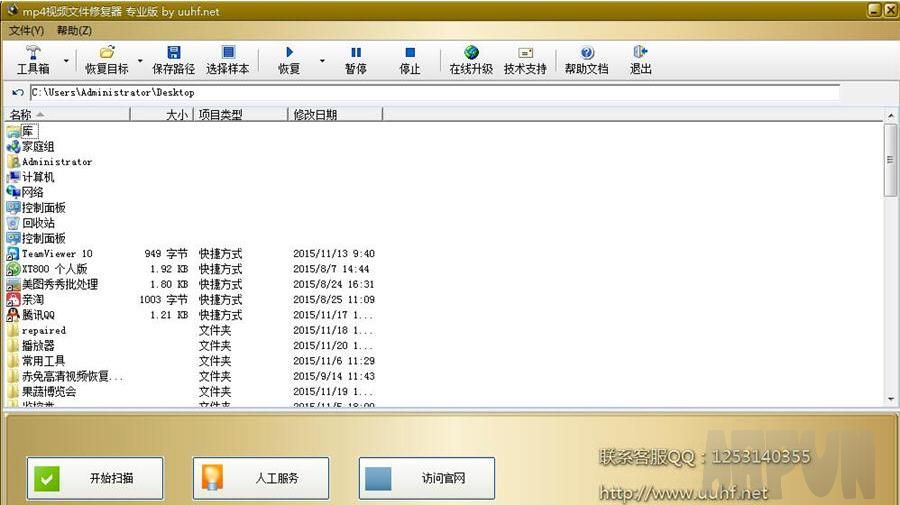Click the 人工服务 manual service button

(261, 478)
